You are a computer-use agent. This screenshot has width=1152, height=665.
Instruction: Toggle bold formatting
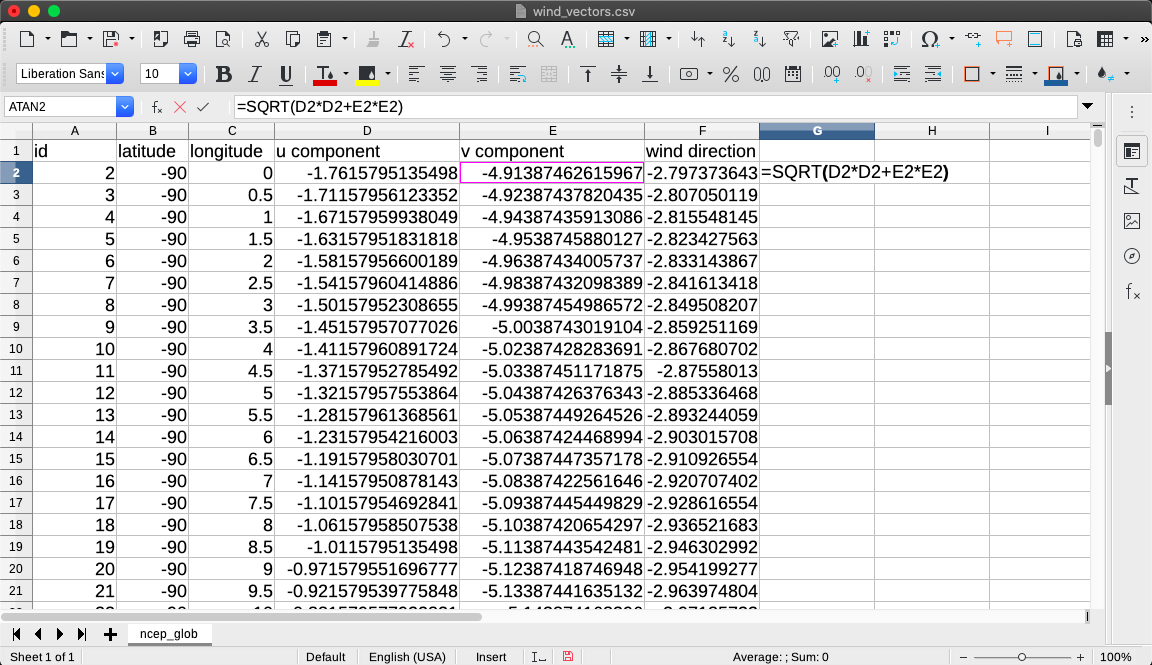click(224, 74)
